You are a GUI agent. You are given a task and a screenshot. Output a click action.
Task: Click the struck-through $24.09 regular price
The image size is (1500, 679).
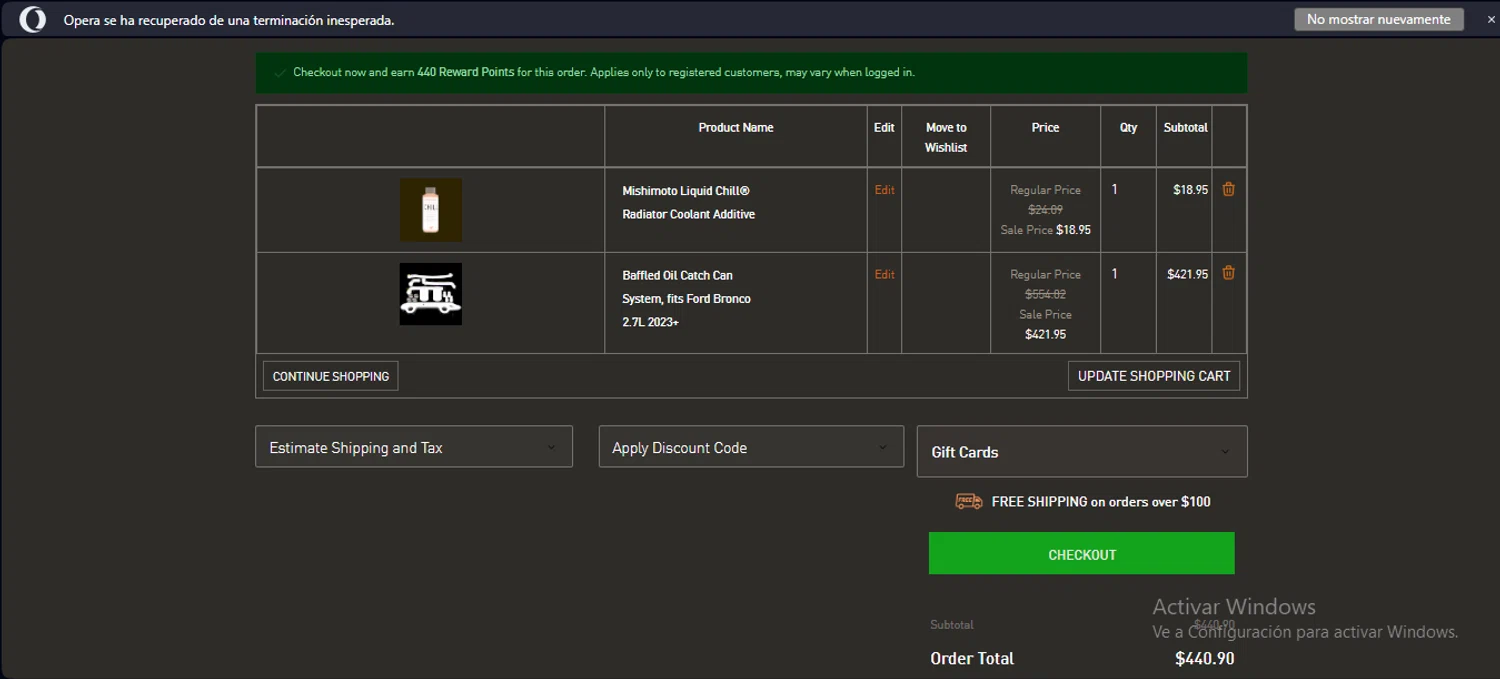point(1045,210)
